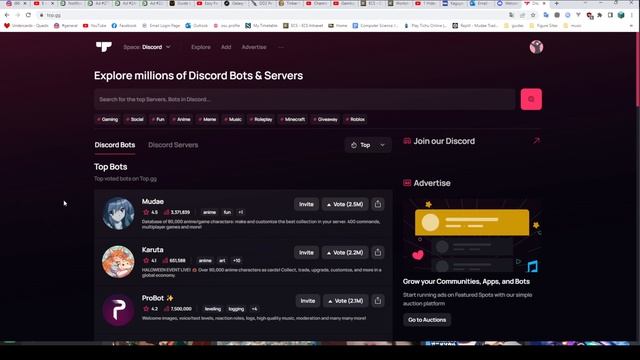Focus the search Servers, Bots input field
Viewport: 640px width, 360px height.
304,99
